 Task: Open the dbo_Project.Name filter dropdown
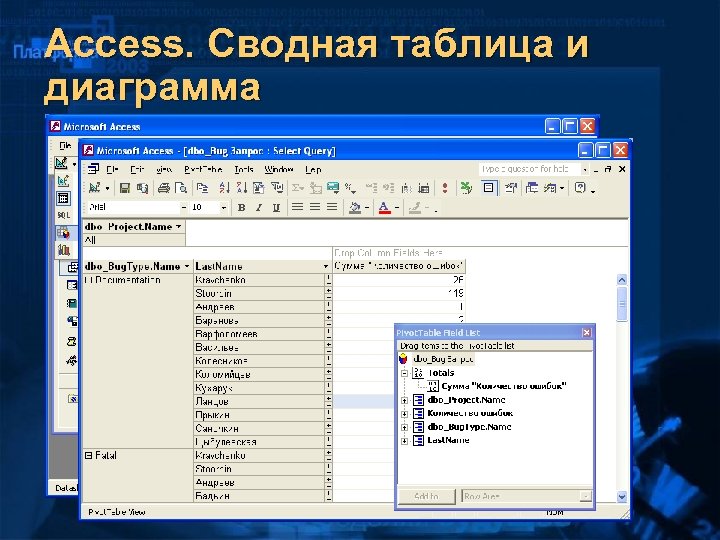(x=179, y=227)
